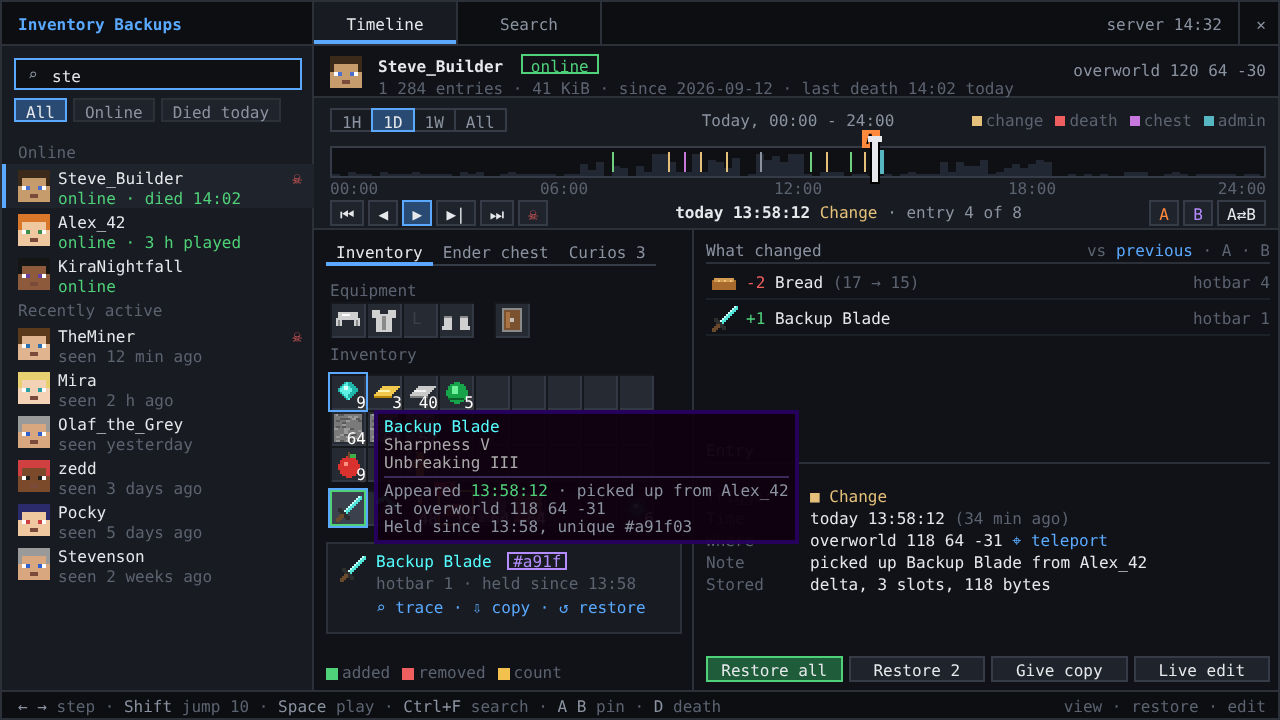Swap A and B pins
This screenshot has width=1280, height=720.
(x=1241, y=213)
